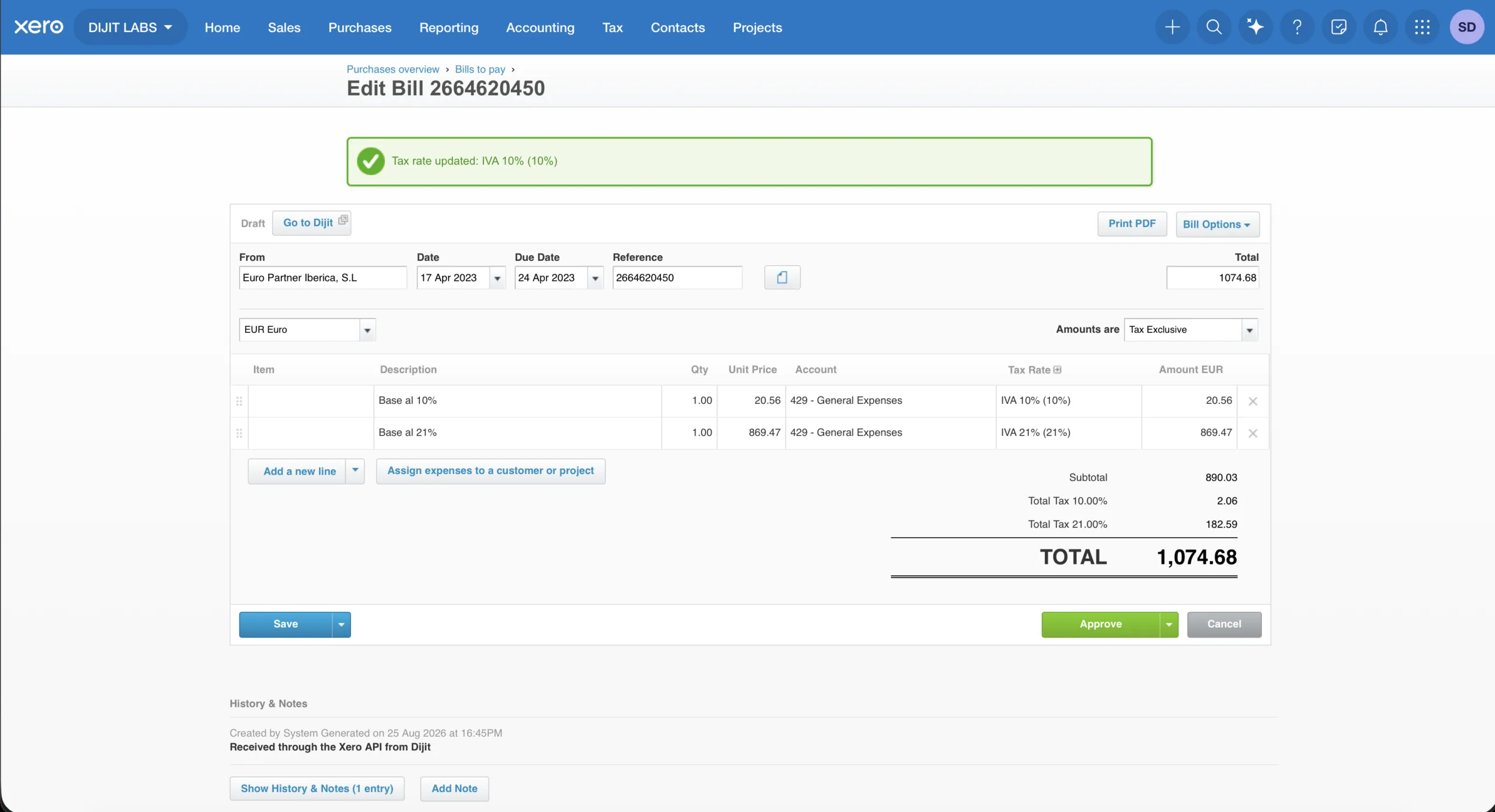Expand the Add a new line arrow

355,471
